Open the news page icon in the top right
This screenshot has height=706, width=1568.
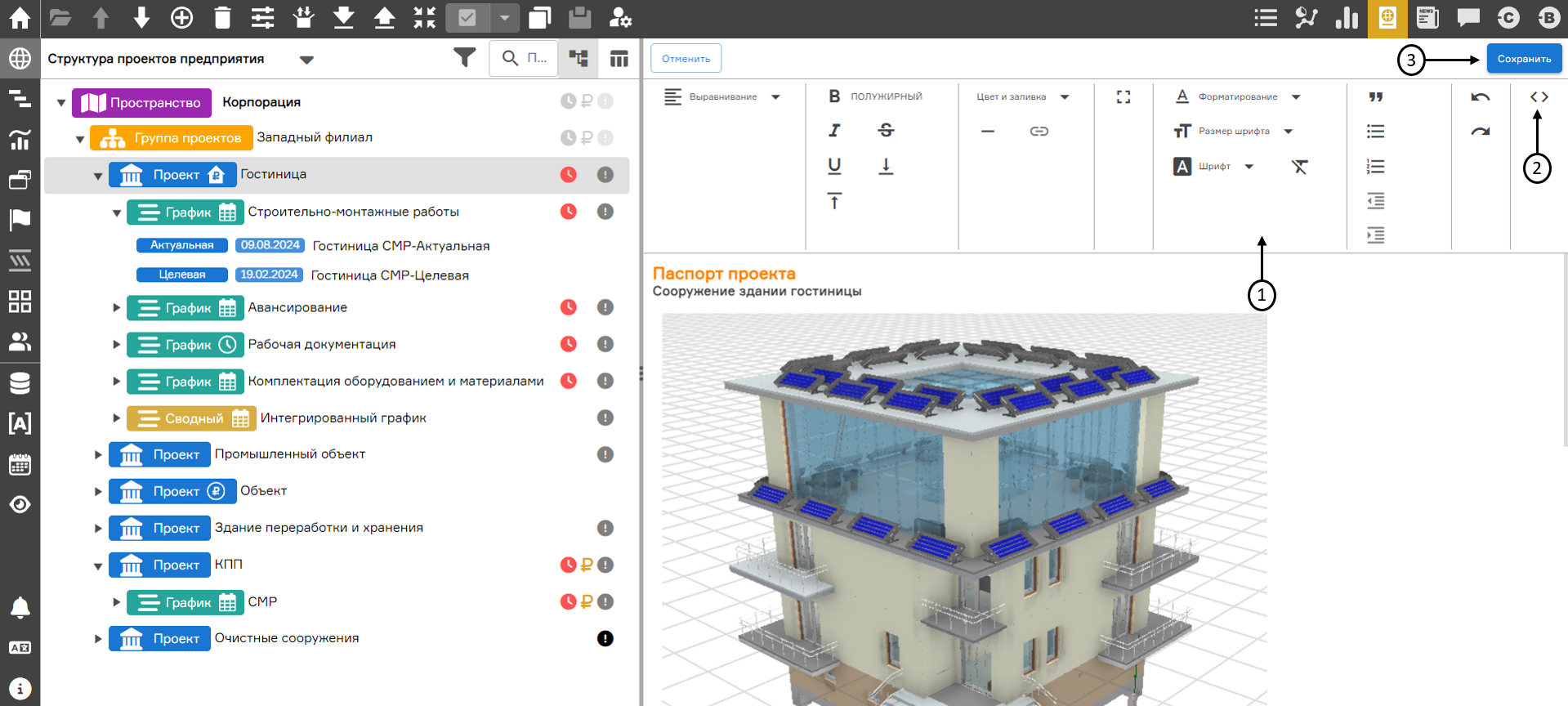tap(1427, 17)
